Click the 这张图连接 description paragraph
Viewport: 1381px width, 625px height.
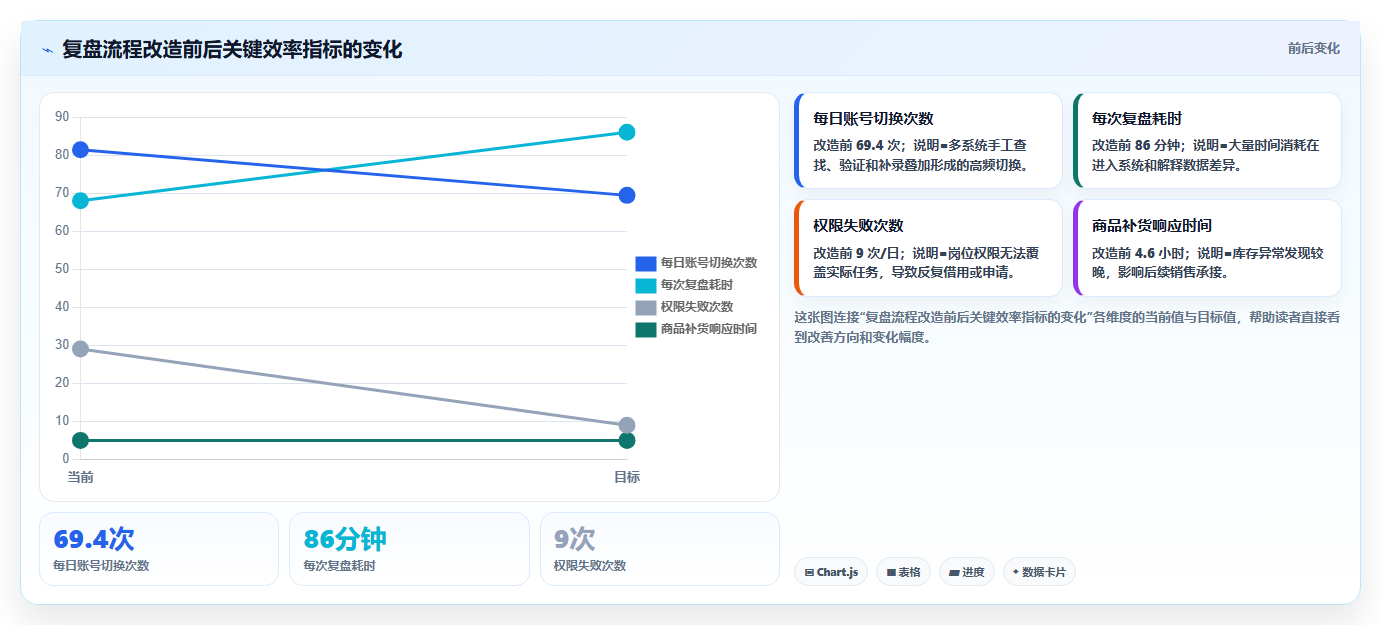[x=1067, y=327]
